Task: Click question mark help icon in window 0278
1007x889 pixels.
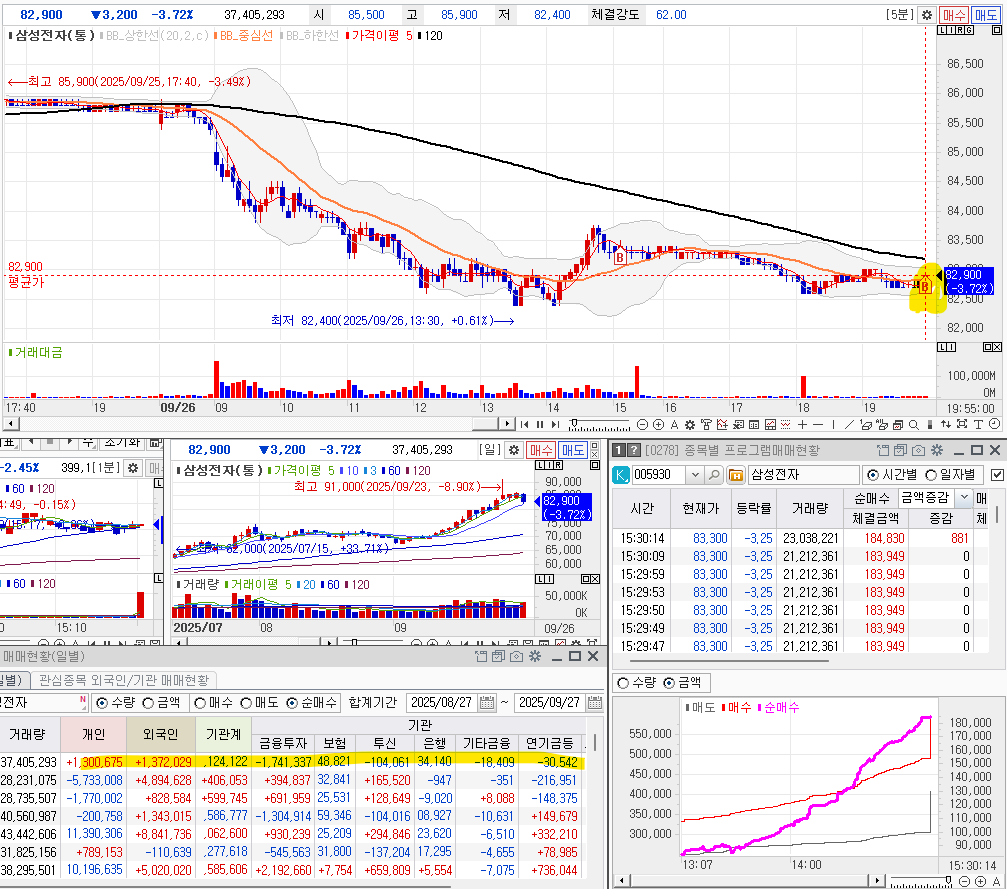Action: (x=634, y=450)
